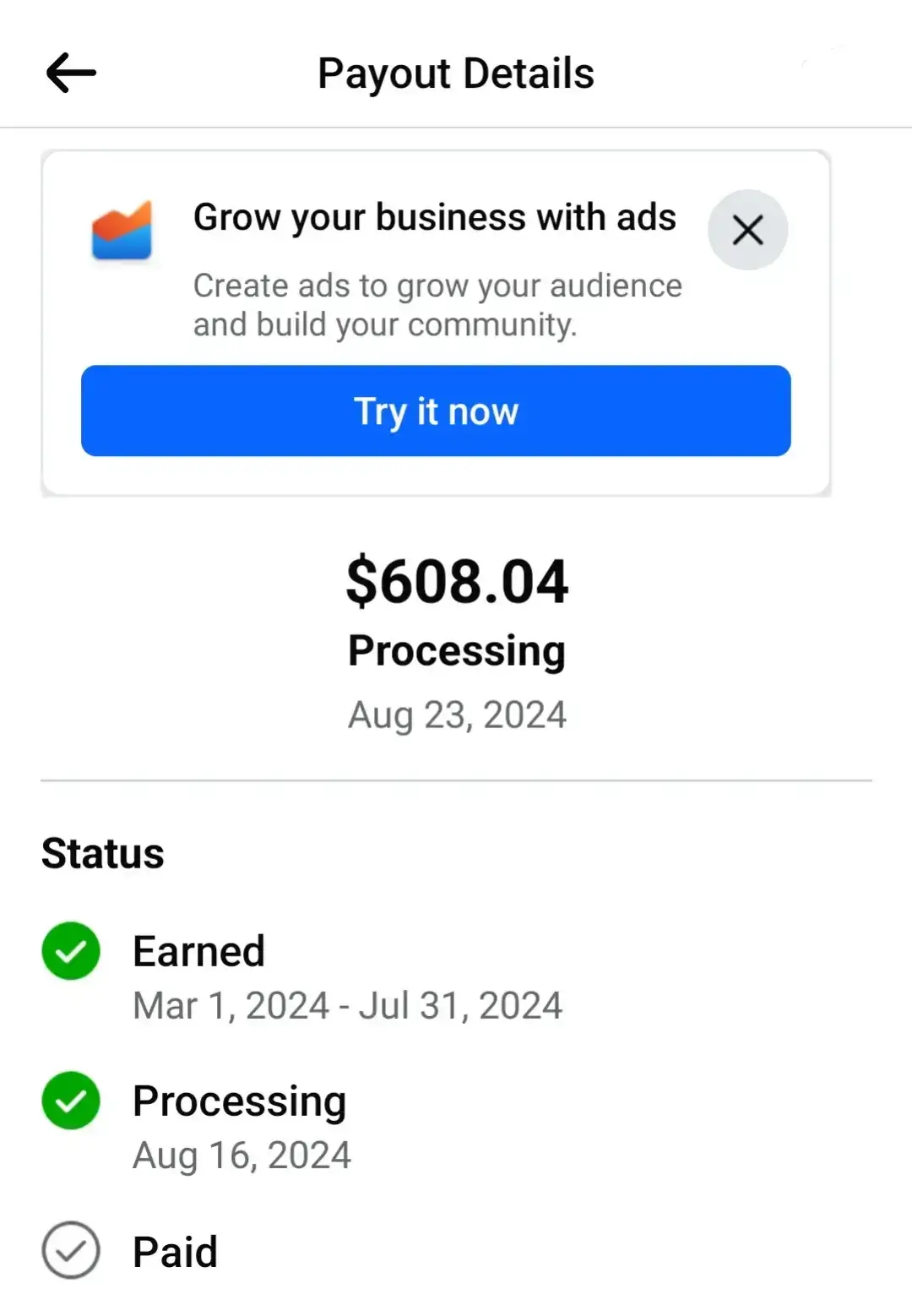Screen dimensions: 912x1316
Task: Tap the bold Processing label under the amount
Action: tap(457, 650)
